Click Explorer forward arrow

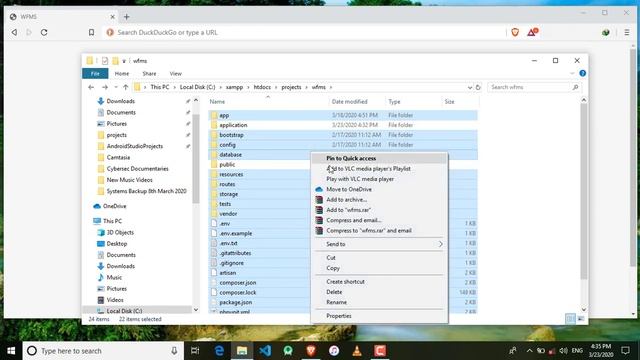click(105, 87)
